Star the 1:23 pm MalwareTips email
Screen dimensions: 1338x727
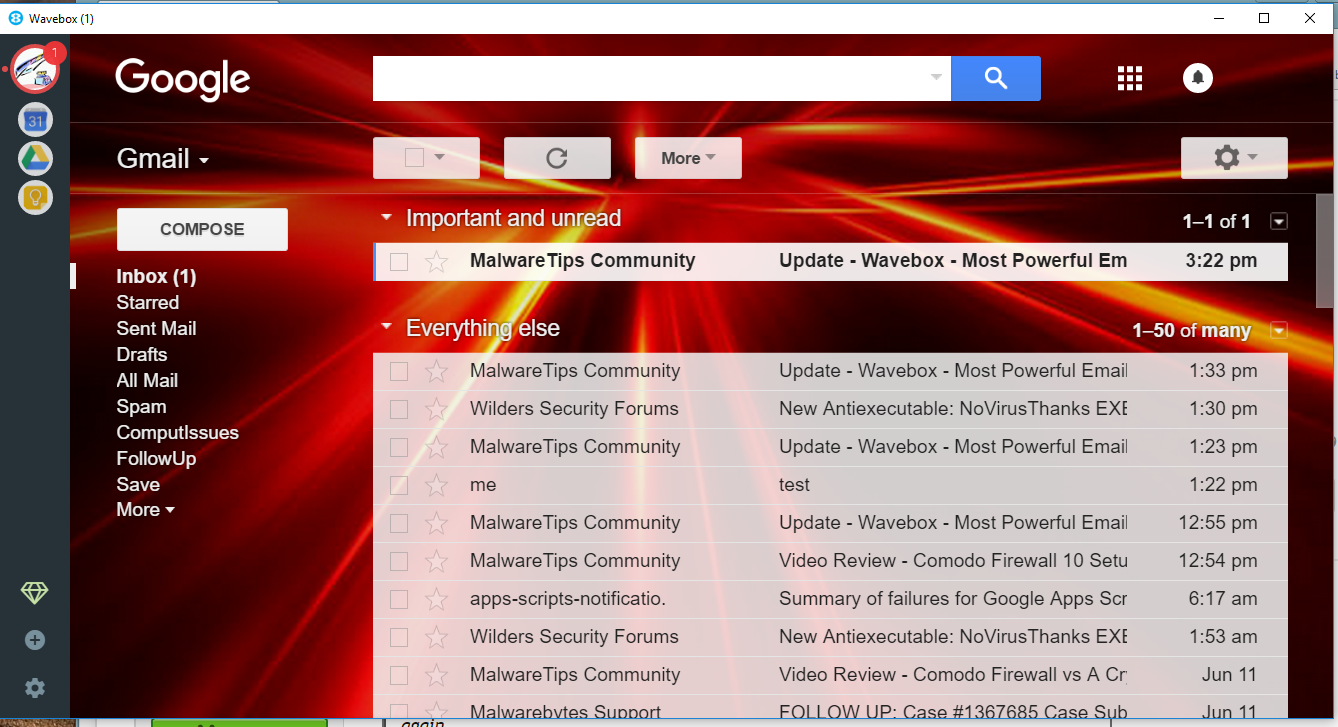pos(436,448)
